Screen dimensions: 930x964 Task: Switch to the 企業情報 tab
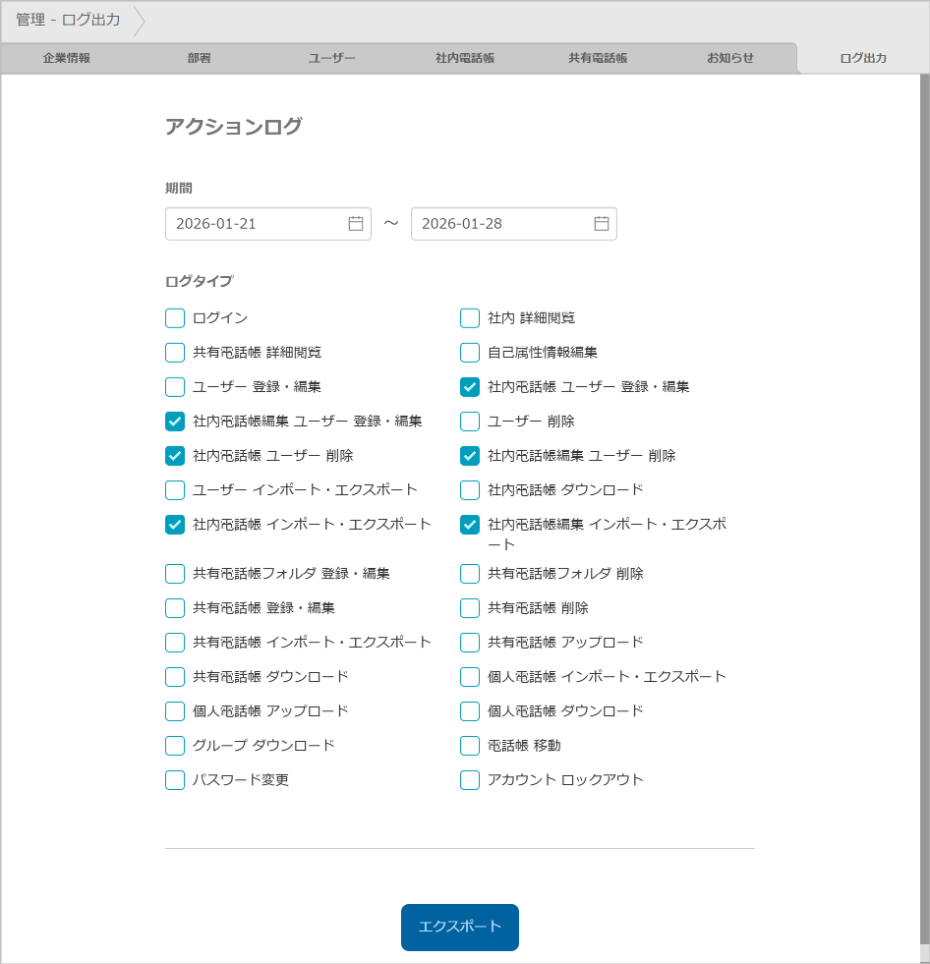[67, 58]
